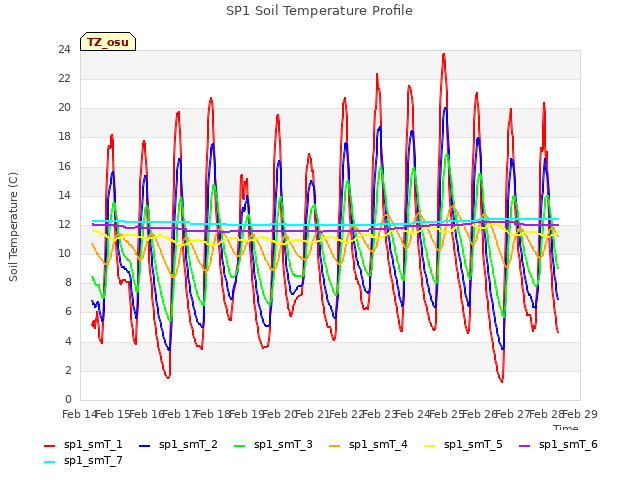Click the chart title SP1 Soil Temperature Profile
This screenshot has width=640, height=480.
click(319, 11)
